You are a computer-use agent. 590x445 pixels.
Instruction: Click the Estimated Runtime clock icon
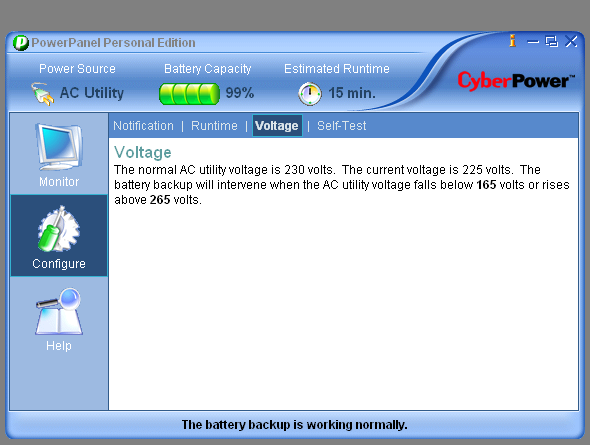310,94
